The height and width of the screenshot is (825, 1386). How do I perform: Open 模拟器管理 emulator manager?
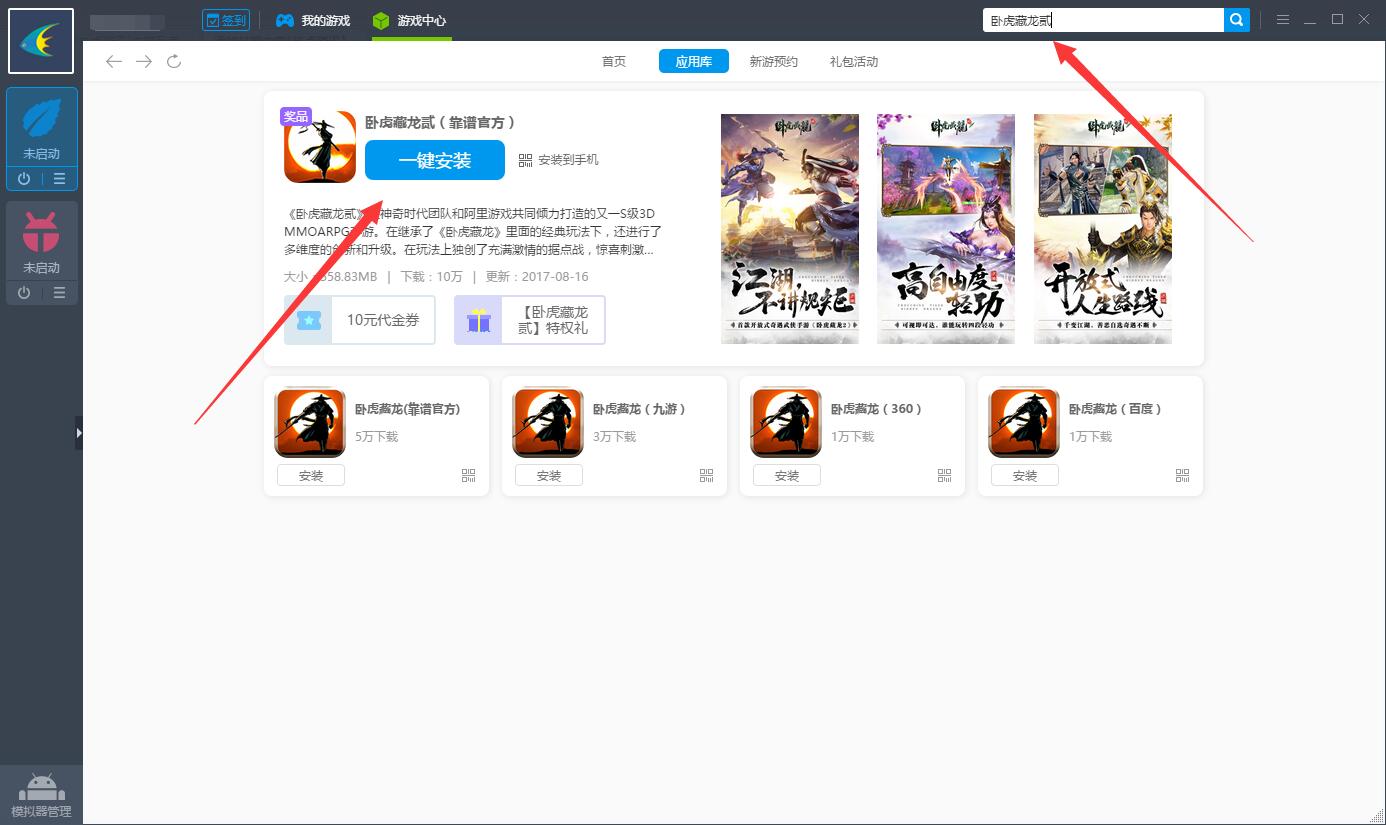point(41,795)
